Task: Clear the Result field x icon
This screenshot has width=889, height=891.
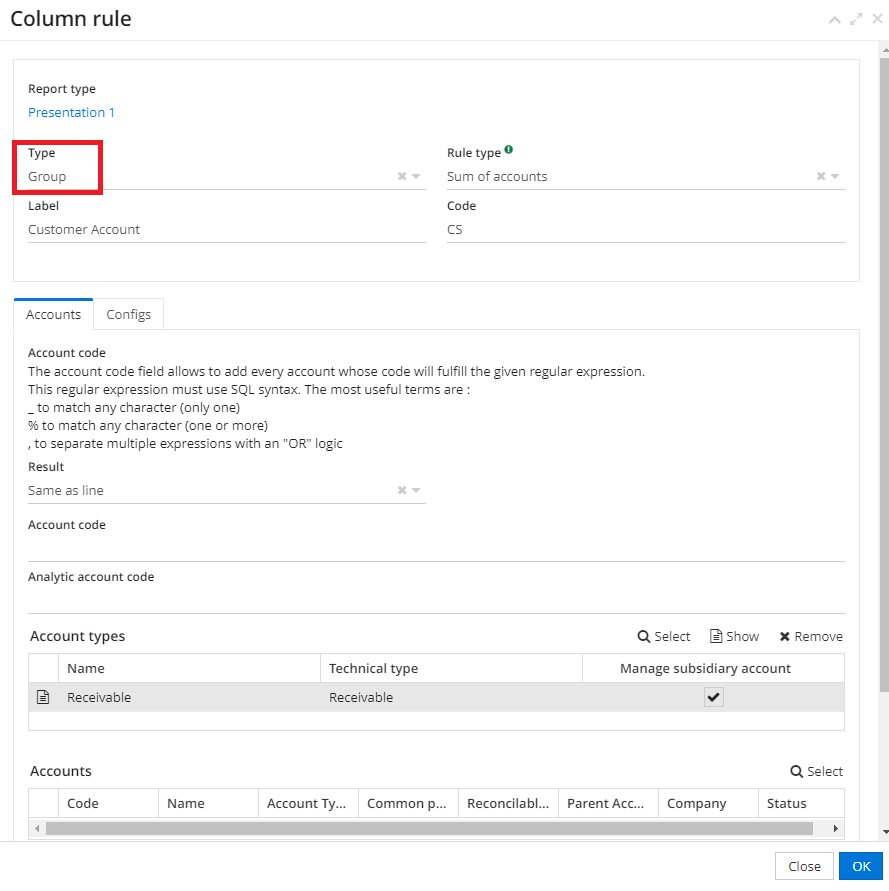Action: pyautogui.click(x=402, y=490)
